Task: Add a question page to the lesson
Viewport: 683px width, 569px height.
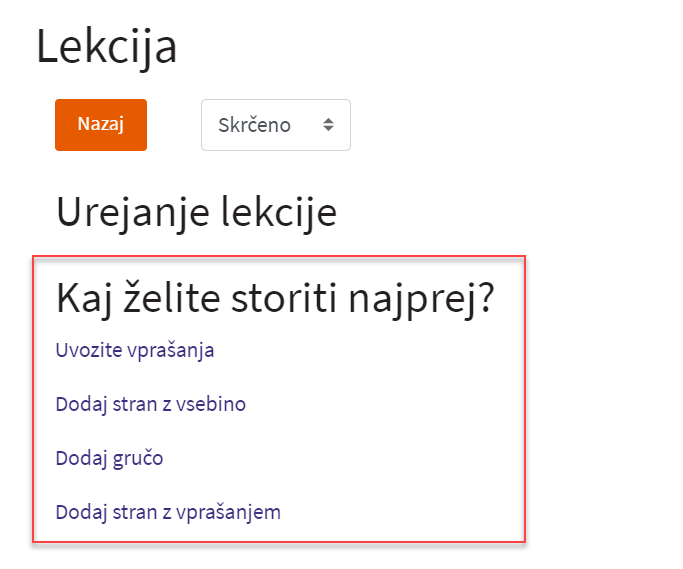Action: (168, 512)
